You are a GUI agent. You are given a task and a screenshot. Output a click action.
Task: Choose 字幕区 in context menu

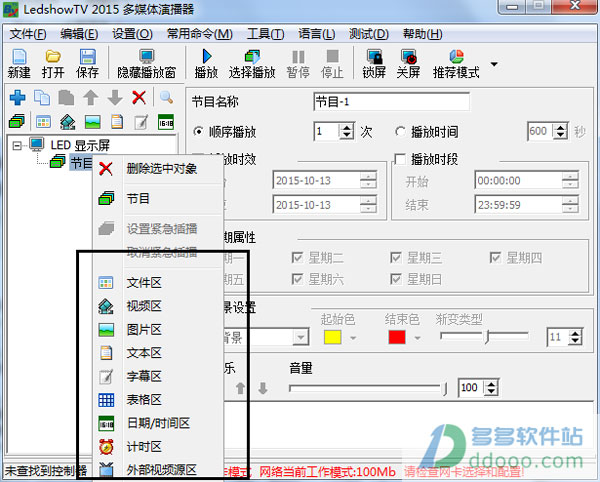[158, 376]
